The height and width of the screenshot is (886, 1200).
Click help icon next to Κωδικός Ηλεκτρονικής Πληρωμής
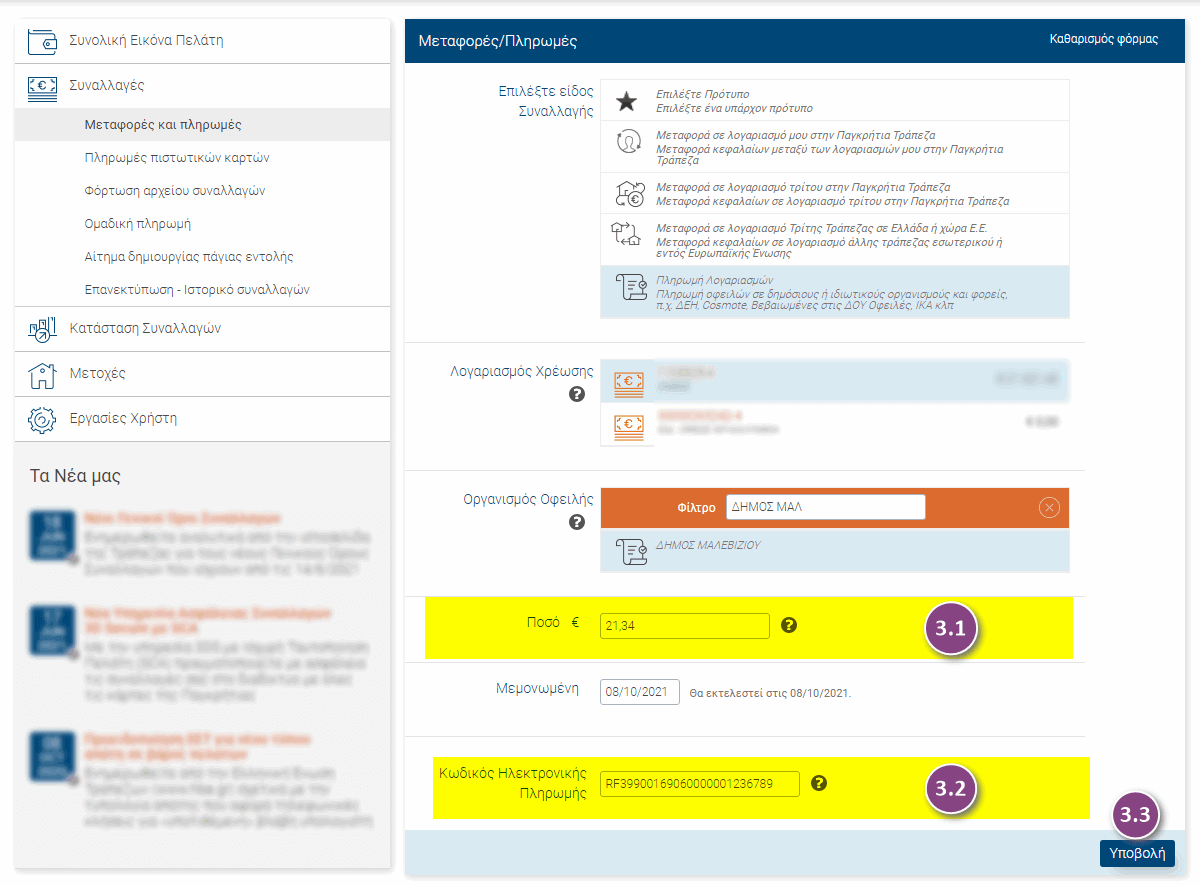coord(819,783)
